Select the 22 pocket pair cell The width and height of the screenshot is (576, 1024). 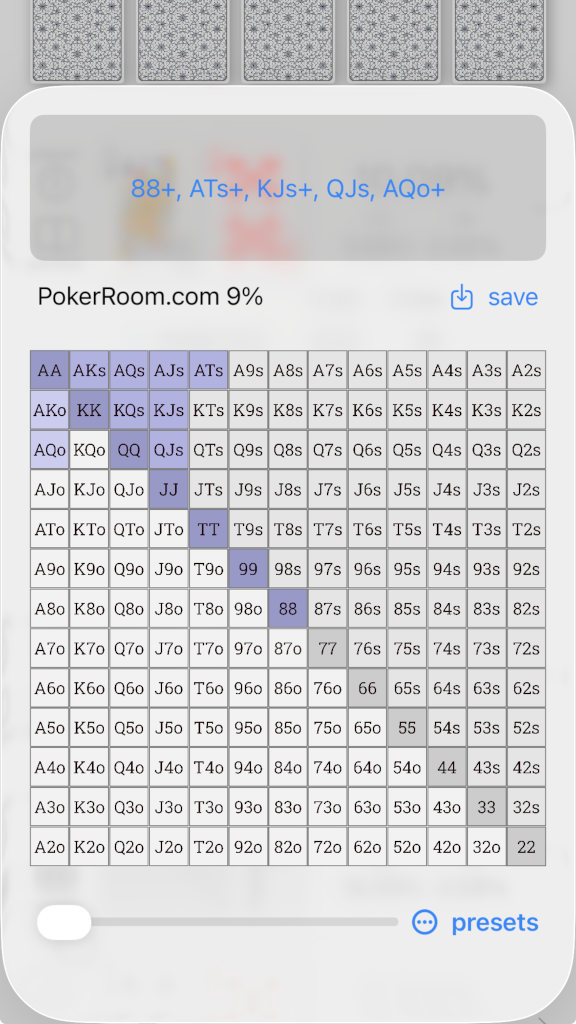[526, 847]
